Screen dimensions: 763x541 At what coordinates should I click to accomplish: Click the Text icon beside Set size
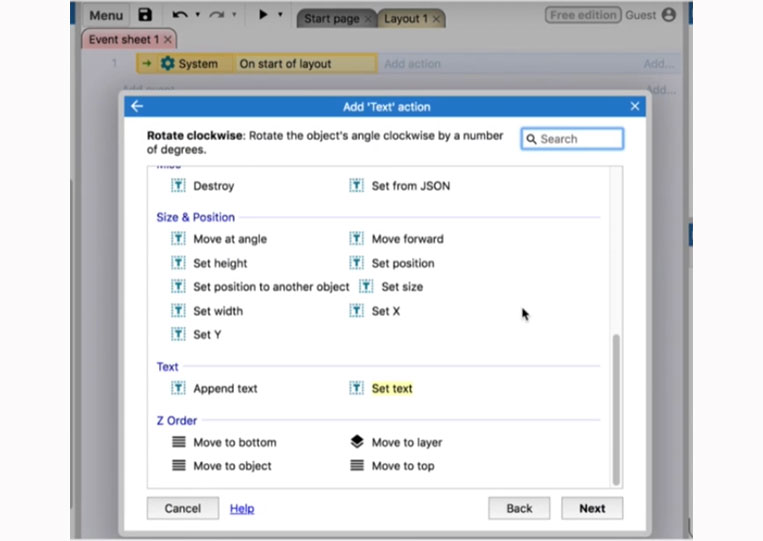coord(366,286)
